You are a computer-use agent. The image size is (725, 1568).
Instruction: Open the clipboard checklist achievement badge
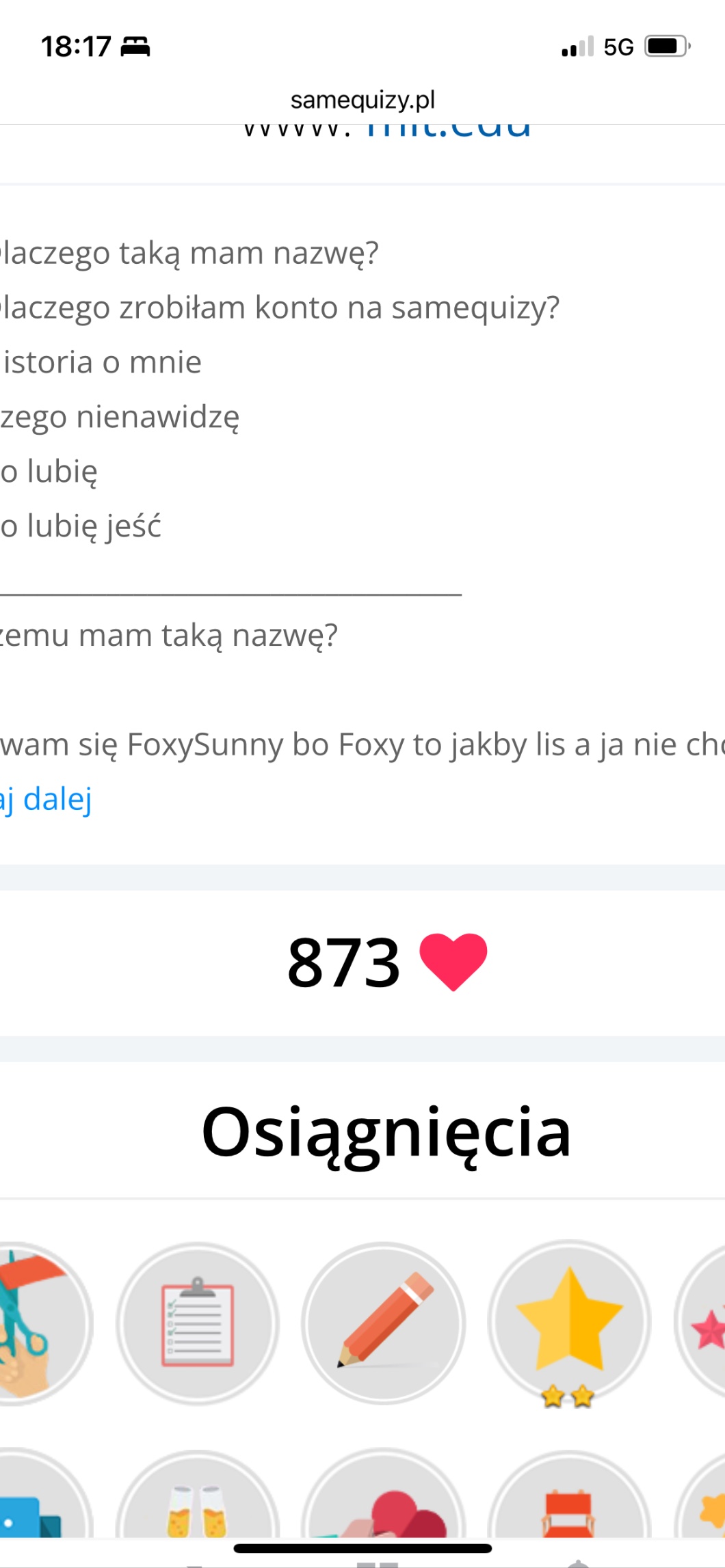click(198, 1324)
